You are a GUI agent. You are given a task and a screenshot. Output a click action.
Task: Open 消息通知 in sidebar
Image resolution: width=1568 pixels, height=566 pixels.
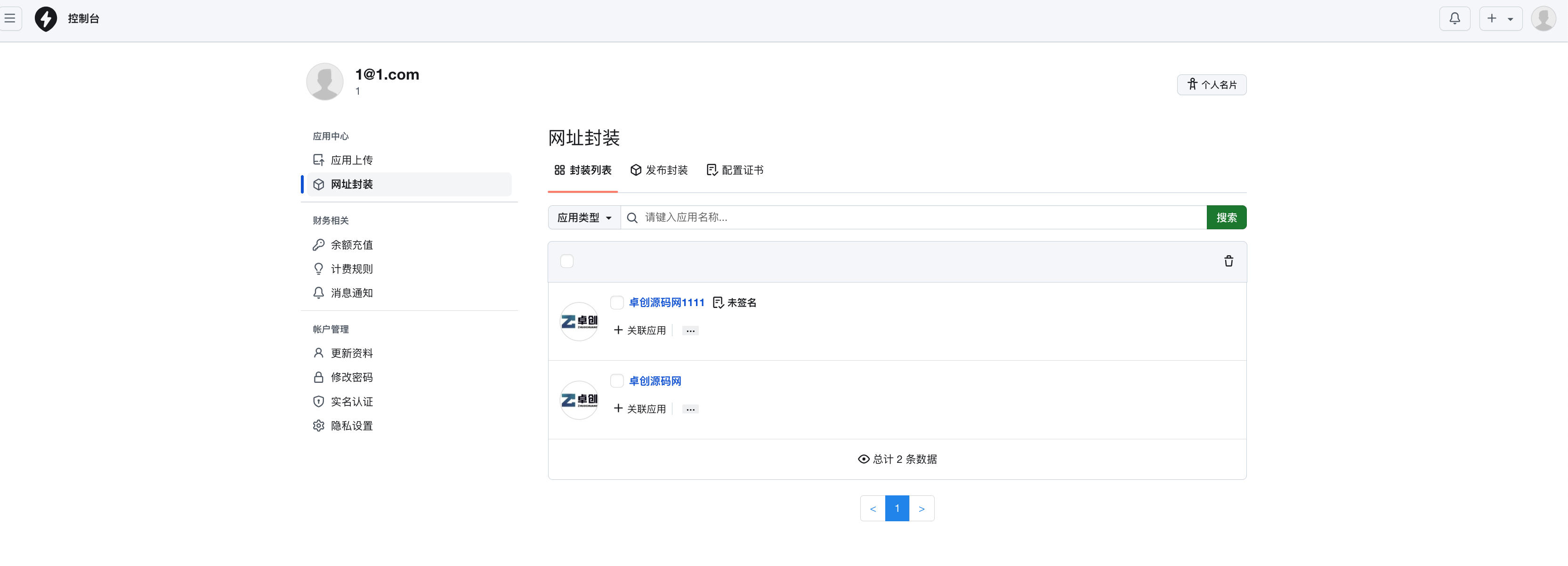409,293
